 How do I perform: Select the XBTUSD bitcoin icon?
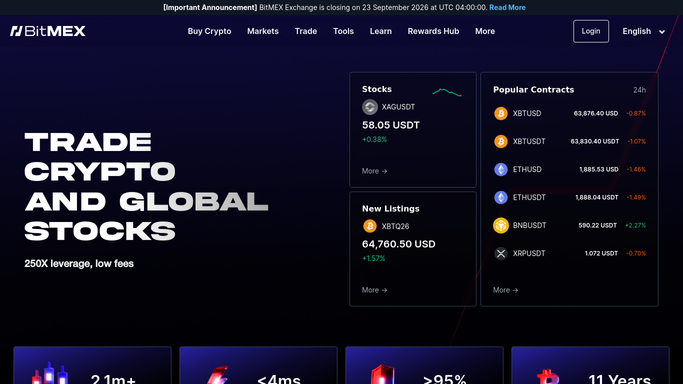[x=501, y=114]
